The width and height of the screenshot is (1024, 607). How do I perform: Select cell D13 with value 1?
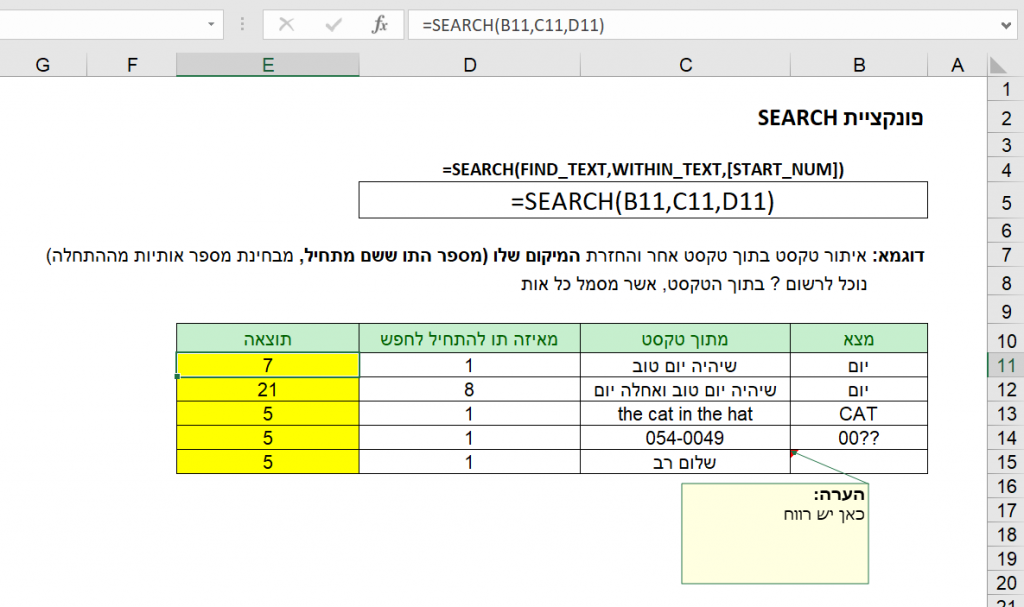click(x=470, y=414)
